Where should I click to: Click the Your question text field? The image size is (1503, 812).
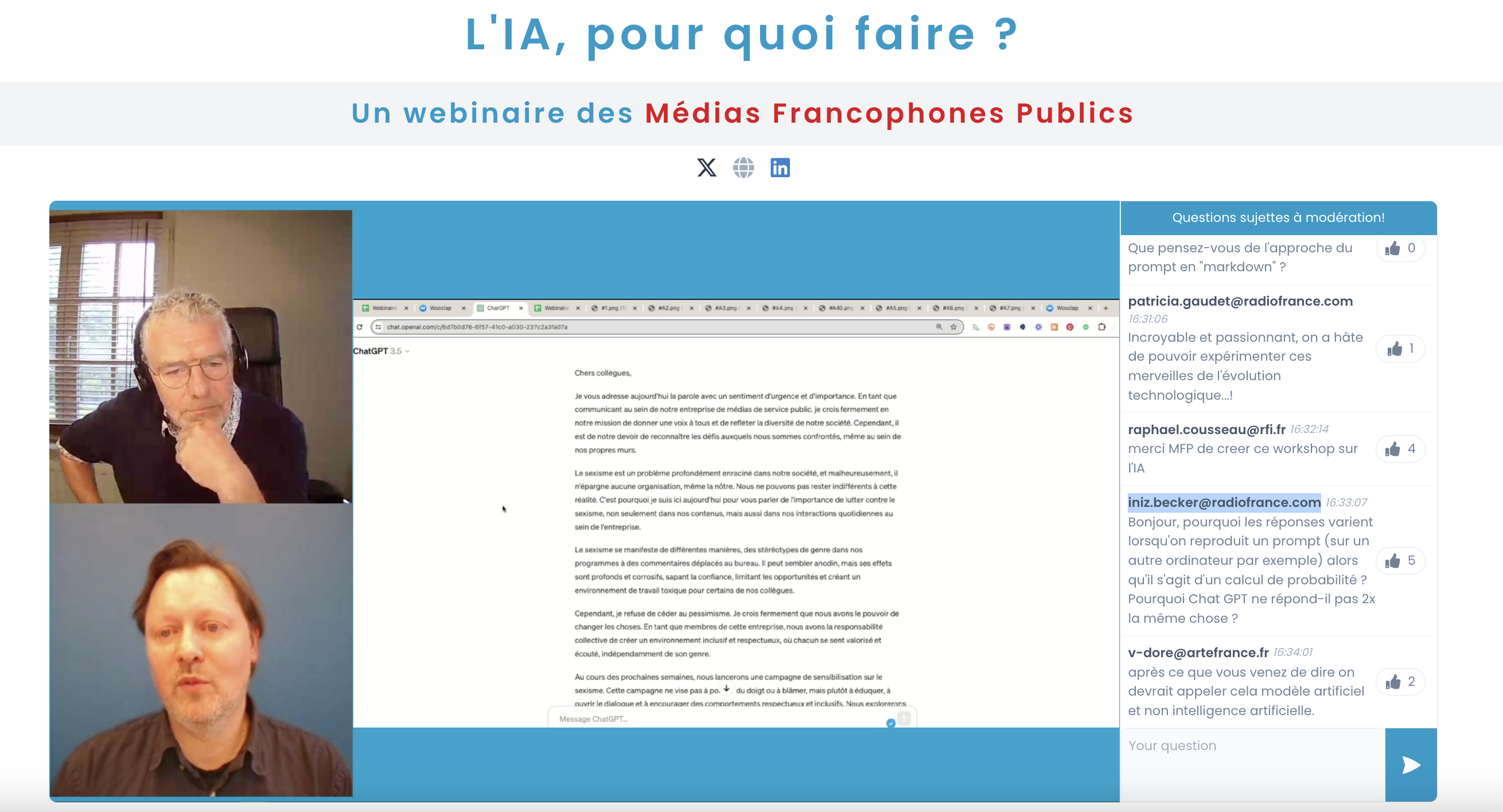1253,765
